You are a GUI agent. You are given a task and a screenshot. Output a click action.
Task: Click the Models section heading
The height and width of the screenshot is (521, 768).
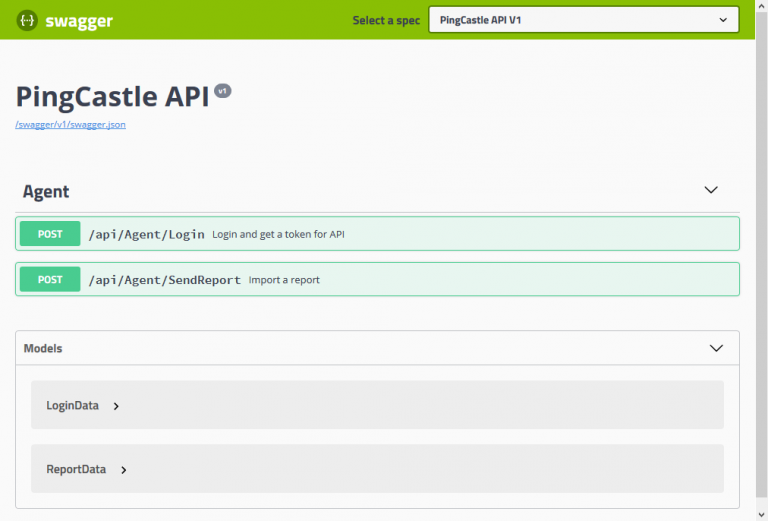pyautogui.click(x=43, y=348)
